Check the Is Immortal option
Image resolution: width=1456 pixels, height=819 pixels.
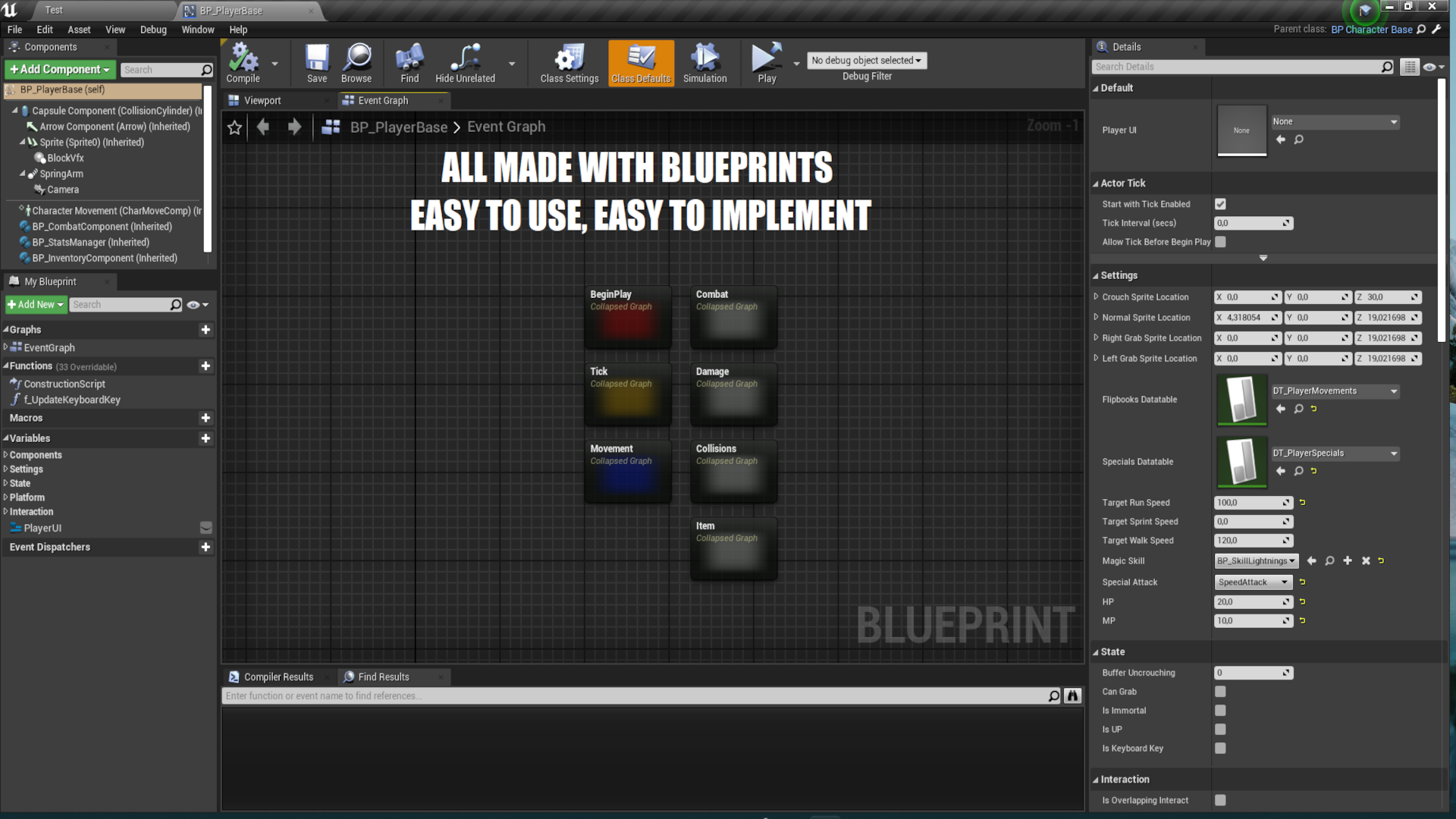click(x=1220, y=711)
